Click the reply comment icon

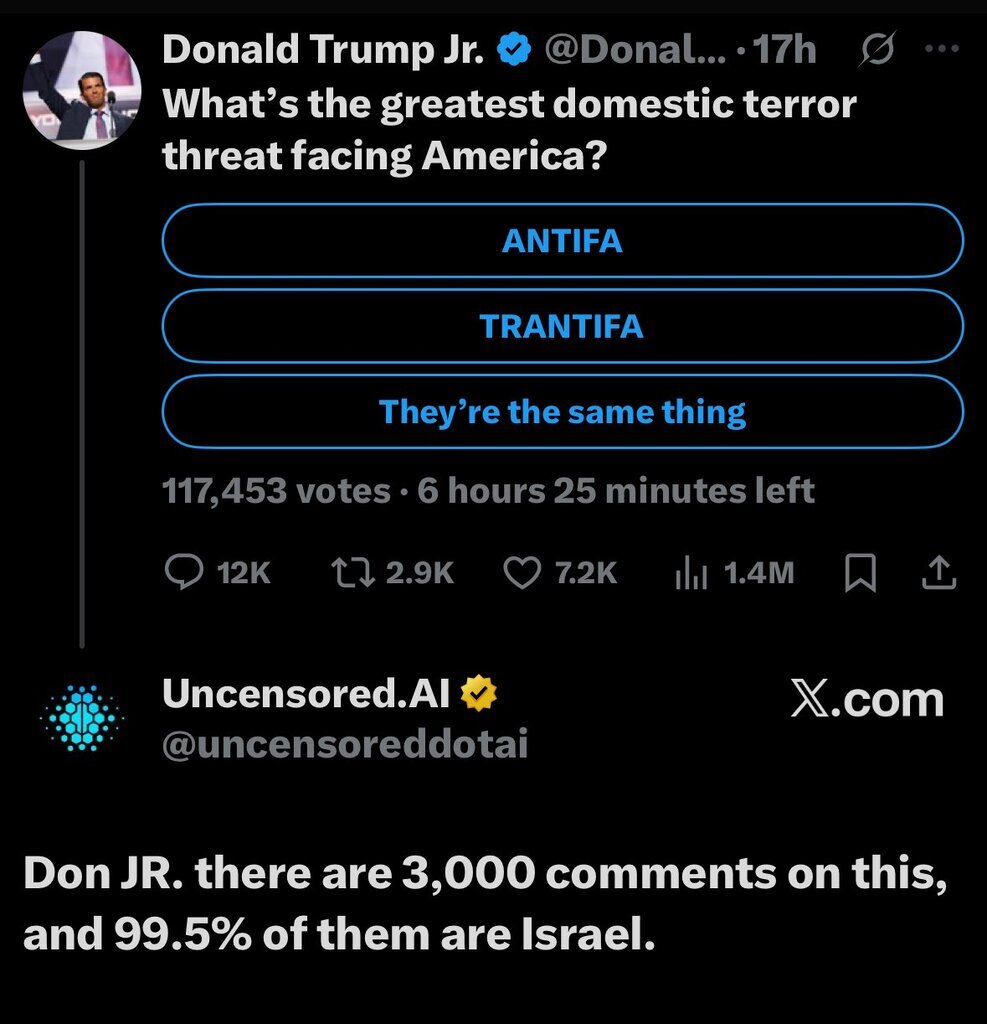tap(183, 572)
